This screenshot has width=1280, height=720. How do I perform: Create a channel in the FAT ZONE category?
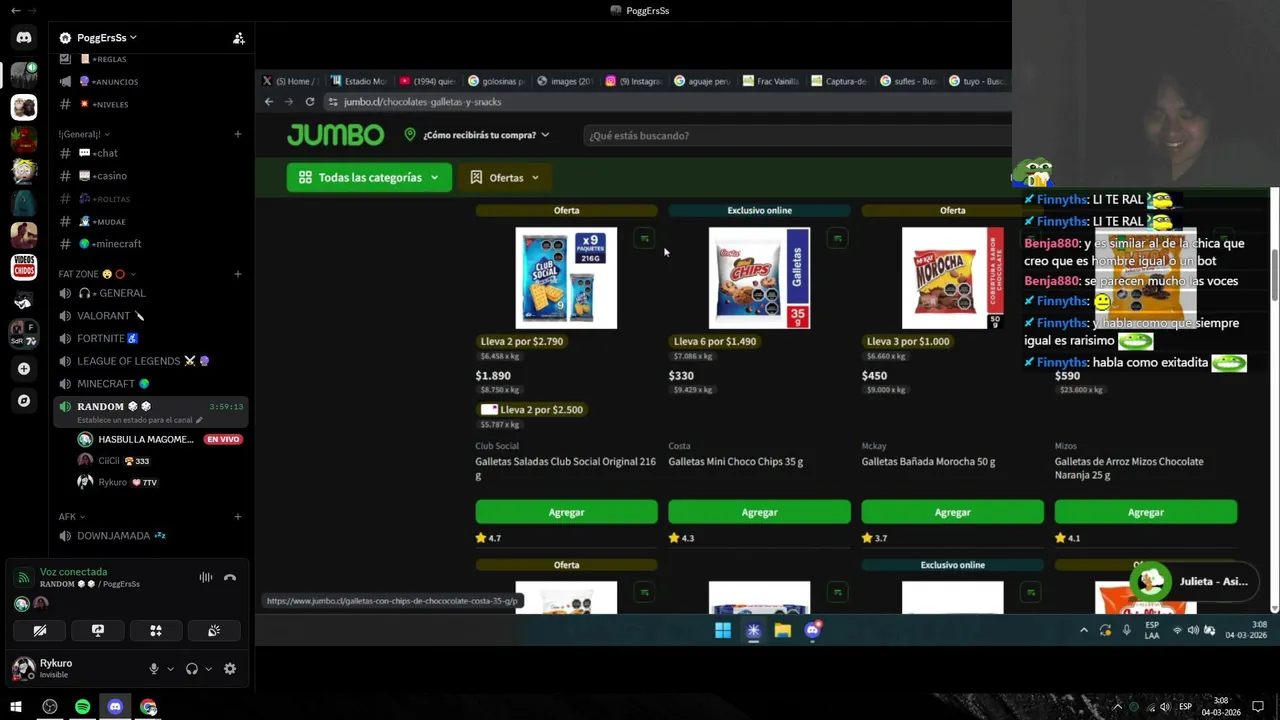238,274
